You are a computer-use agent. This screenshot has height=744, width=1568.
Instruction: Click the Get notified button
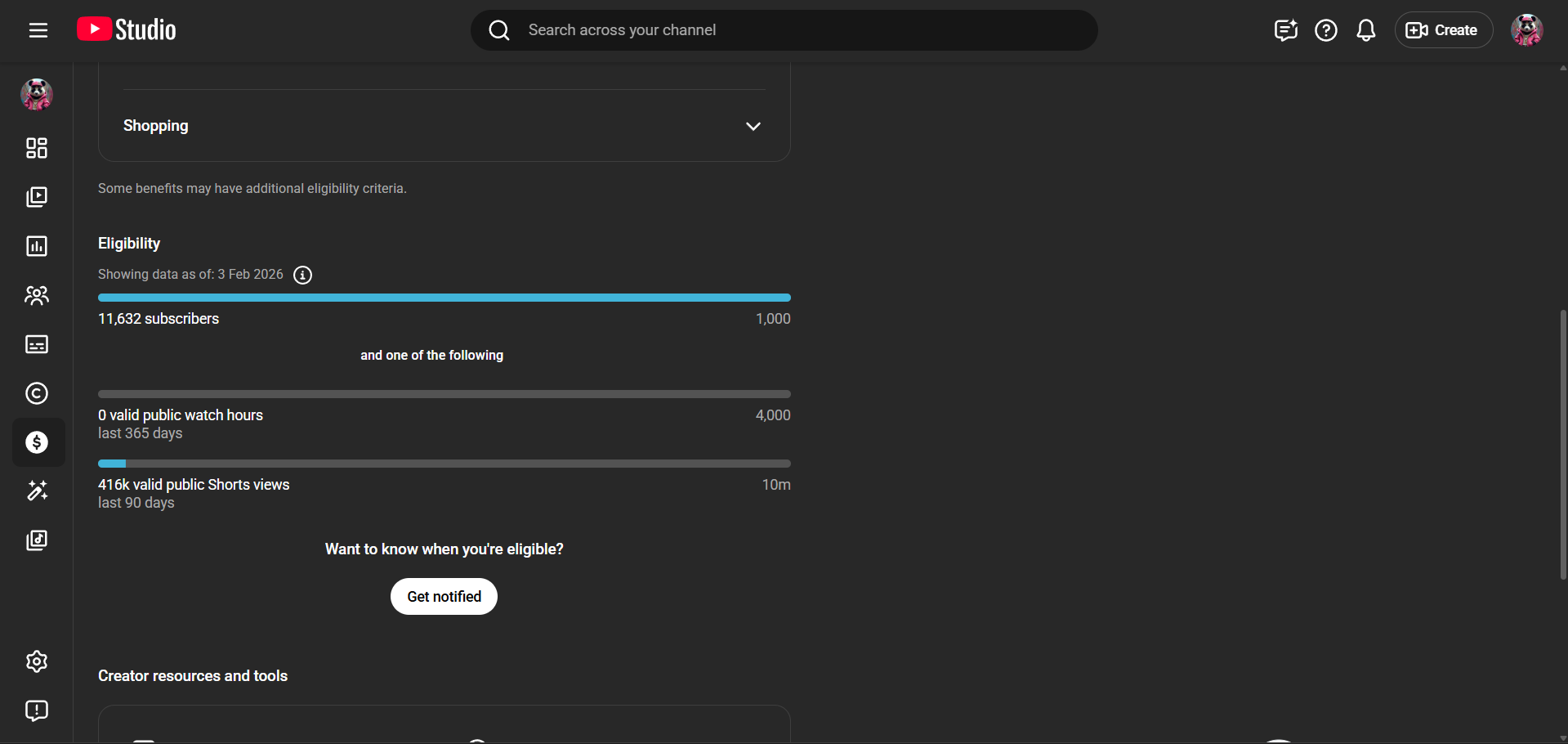tap(444, 597)
